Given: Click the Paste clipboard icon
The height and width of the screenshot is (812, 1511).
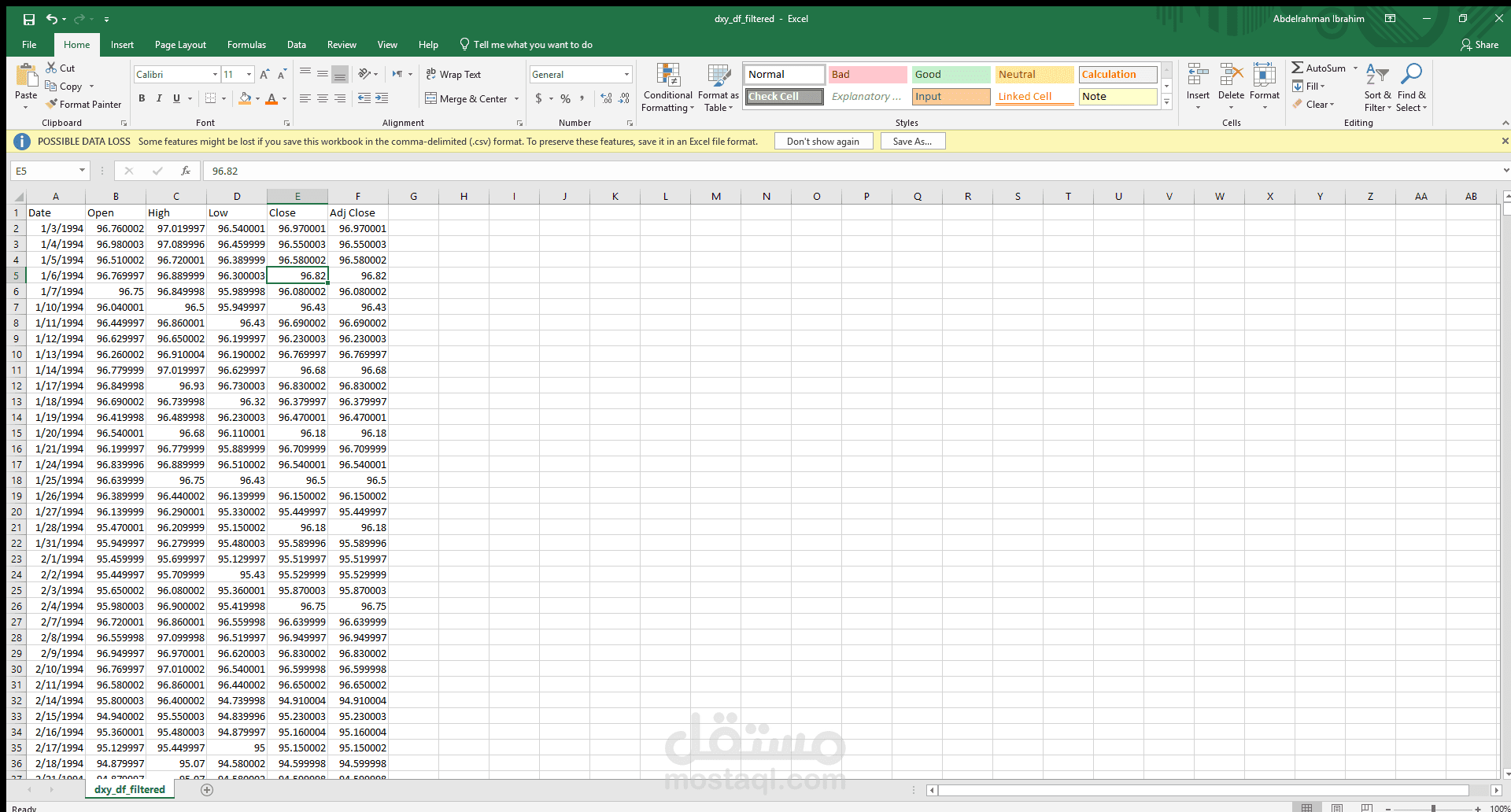Looking at the screenshot, I should click(26, 76).
